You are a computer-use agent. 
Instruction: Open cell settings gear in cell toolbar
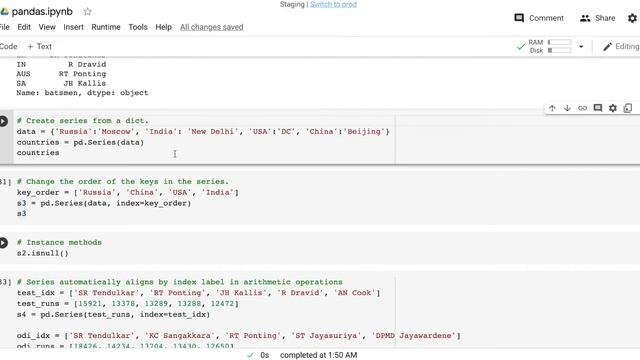coord(613,108)
